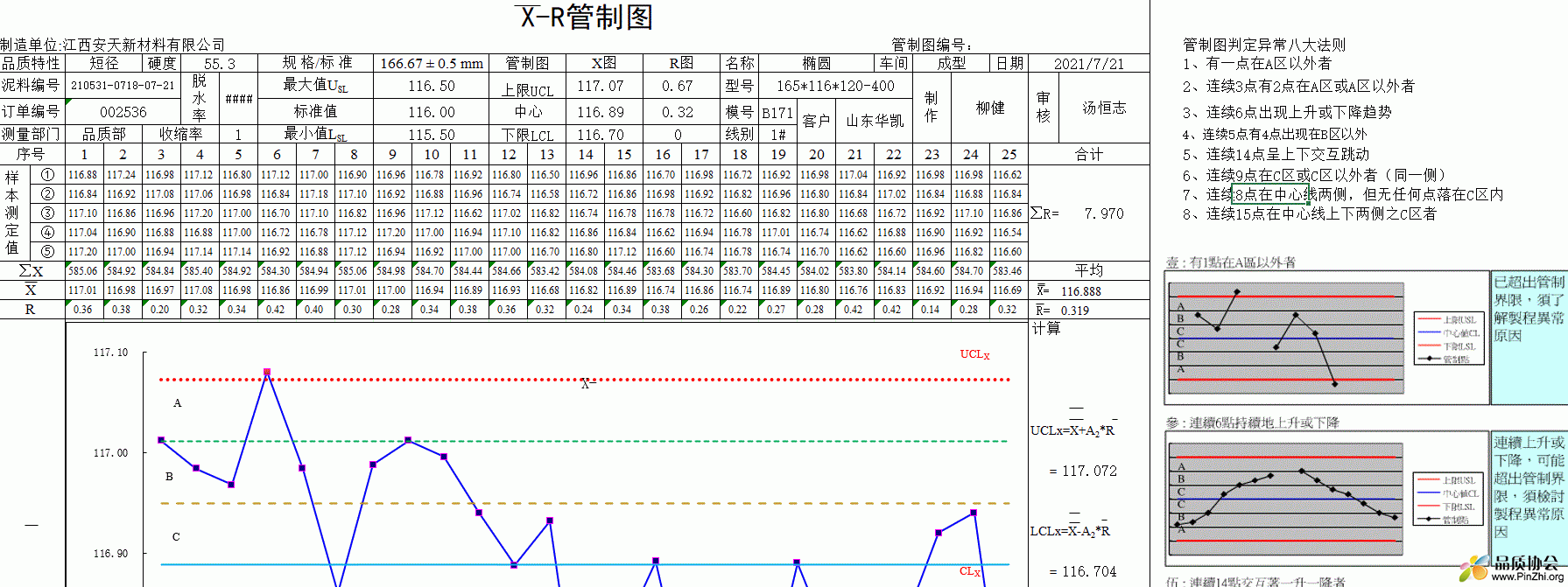Click the #### overflow cell under 脱水率

click(x=238, y=99)
